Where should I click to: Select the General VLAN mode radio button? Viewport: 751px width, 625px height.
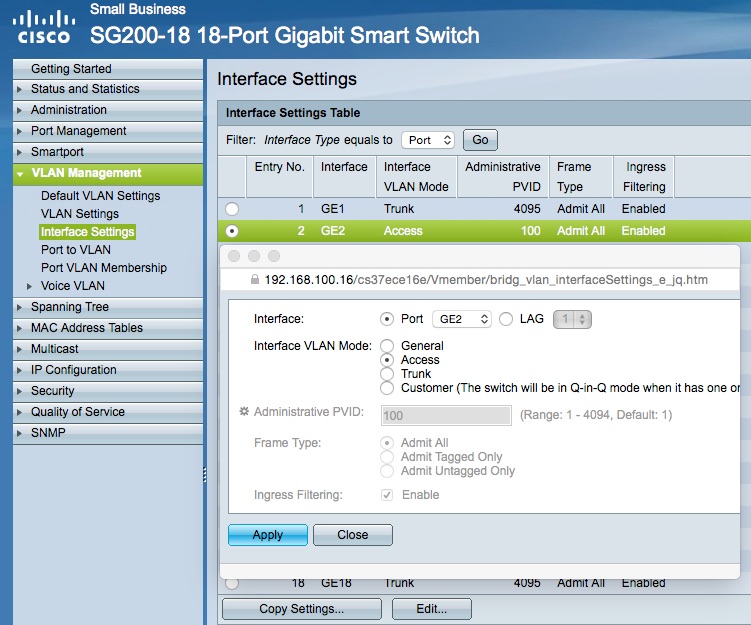coord(387,346)
